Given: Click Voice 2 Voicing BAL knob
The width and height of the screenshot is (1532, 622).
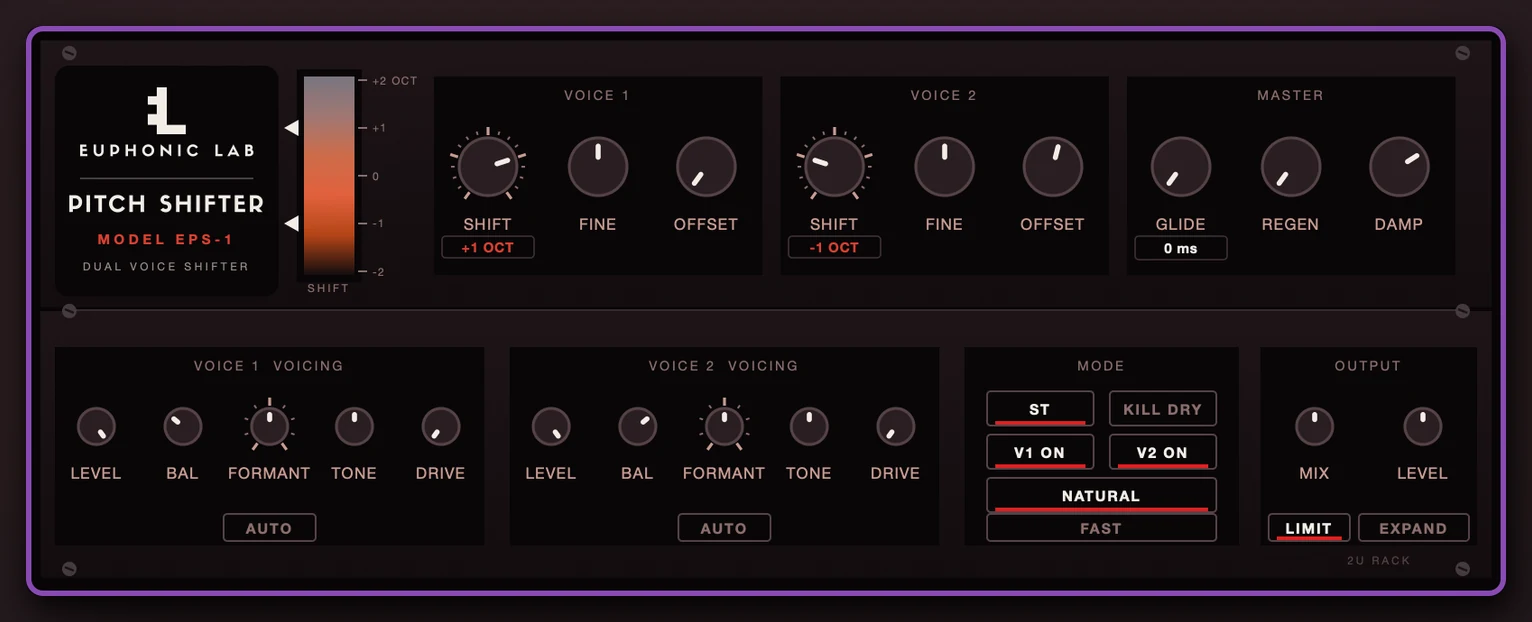Looking at the screenshot, I should pos(637,427).
